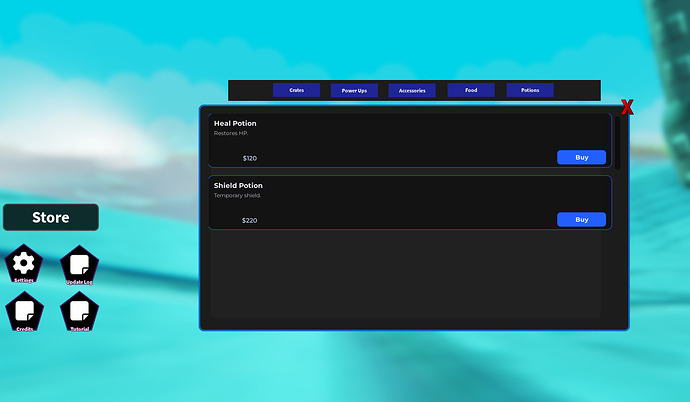The height and width of the screenshot is (402, 690).
Task: Click the 'Temporary shield.' description
Action: point(237,195)
